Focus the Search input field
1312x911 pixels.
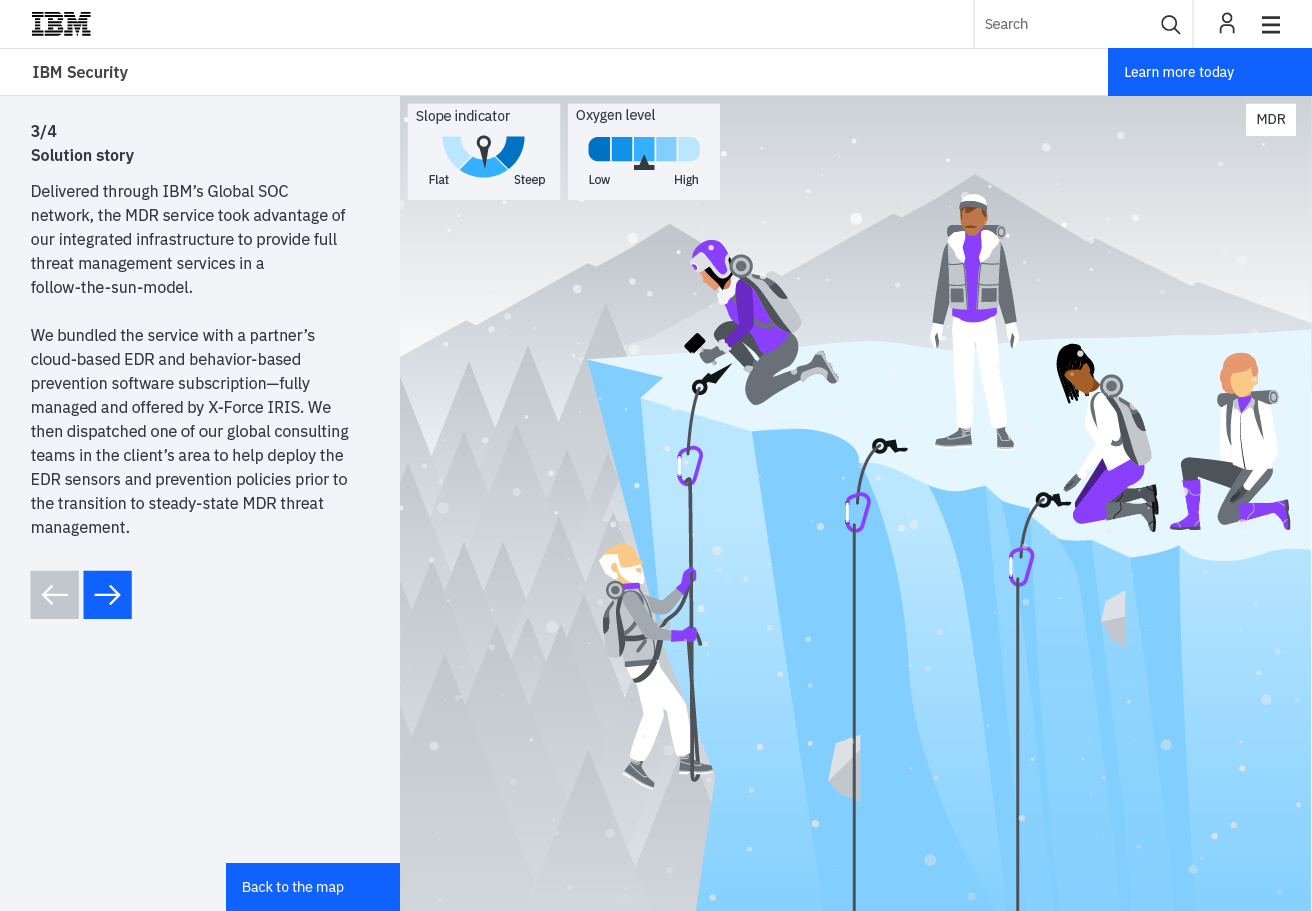(1066, 24)
